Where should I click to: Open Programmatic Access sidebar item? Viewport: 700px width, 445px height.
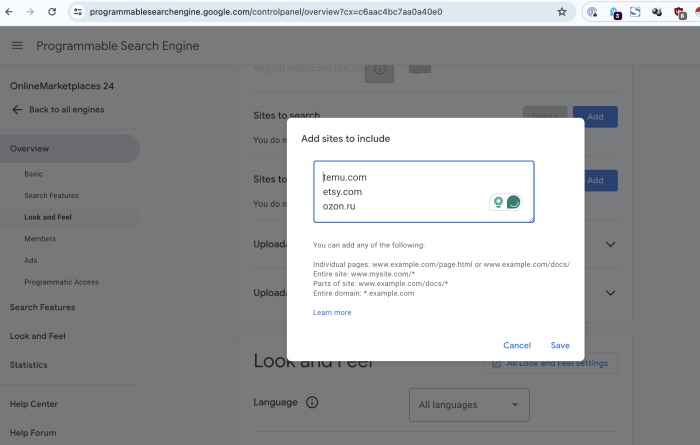pos(61,282)
